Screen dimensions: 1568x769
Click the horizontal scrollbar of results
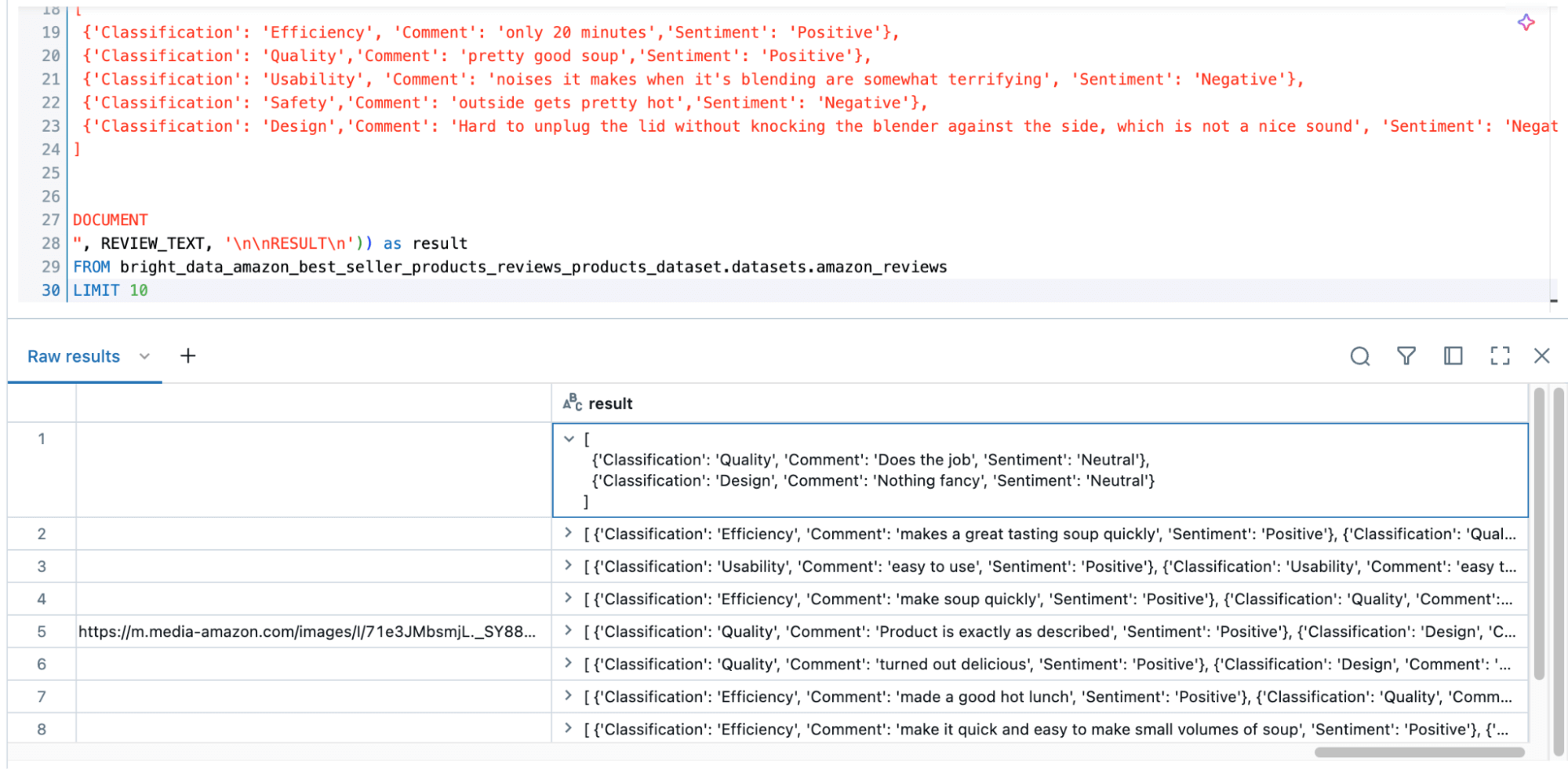1418,752
